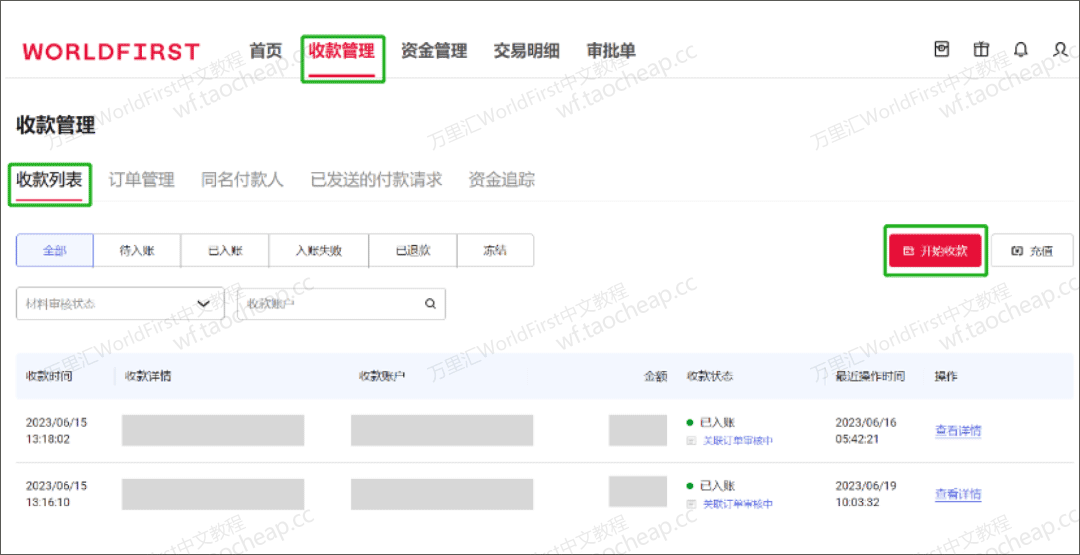Open the notification bell

tap(1021, 50)
